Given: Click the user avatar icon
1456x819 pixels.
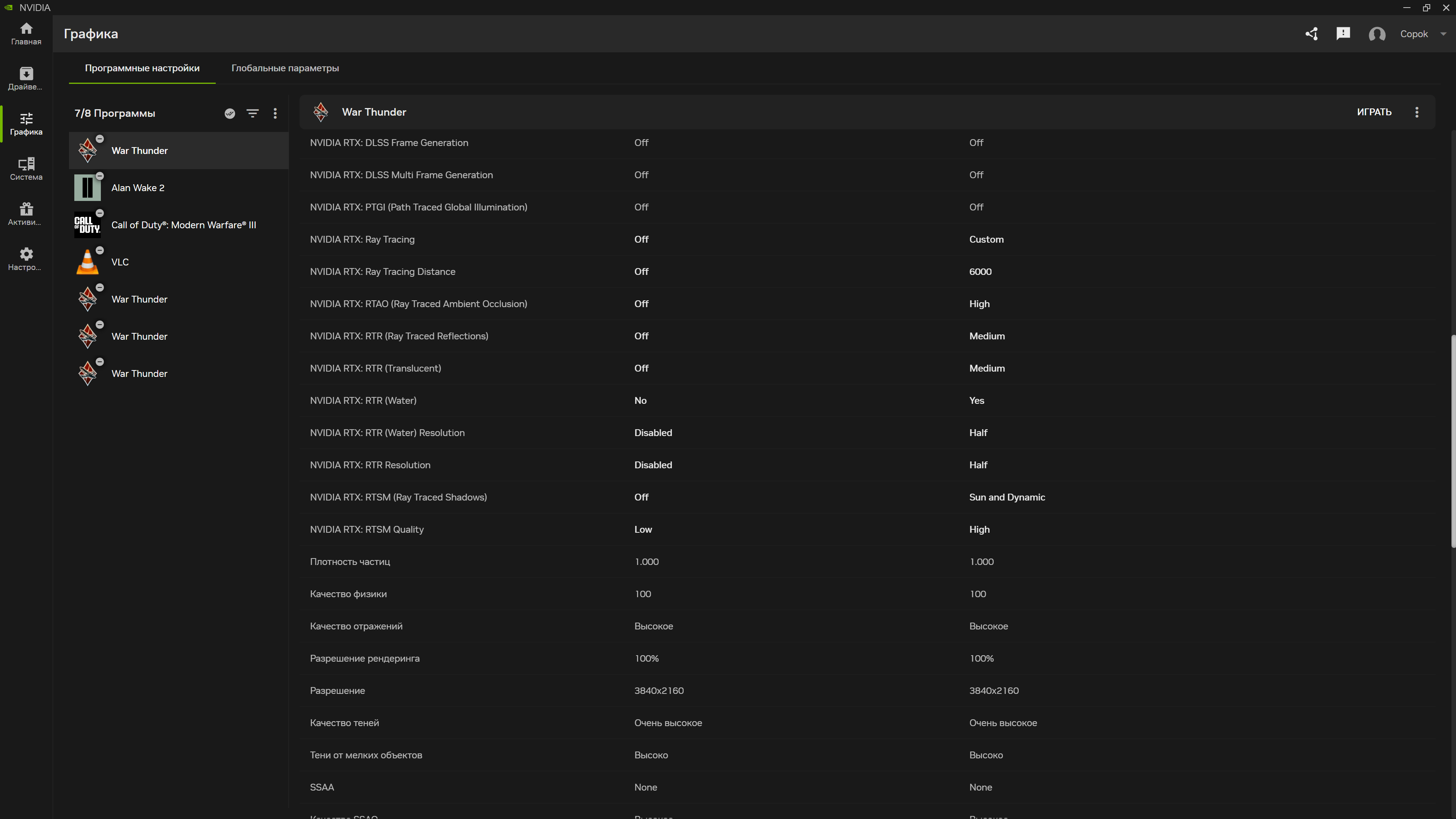Looking at the screenshot, I should [1377, 34].
